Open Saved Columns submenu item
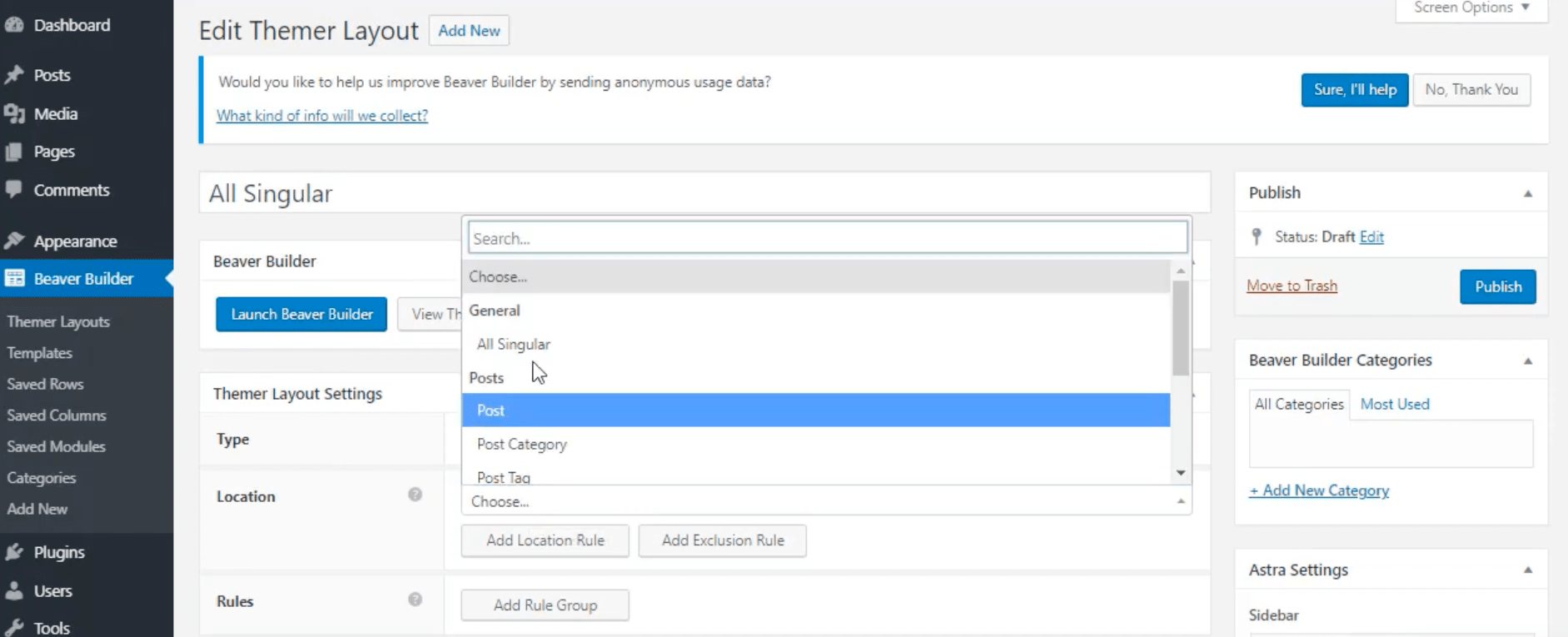 [x=57, y=415]
